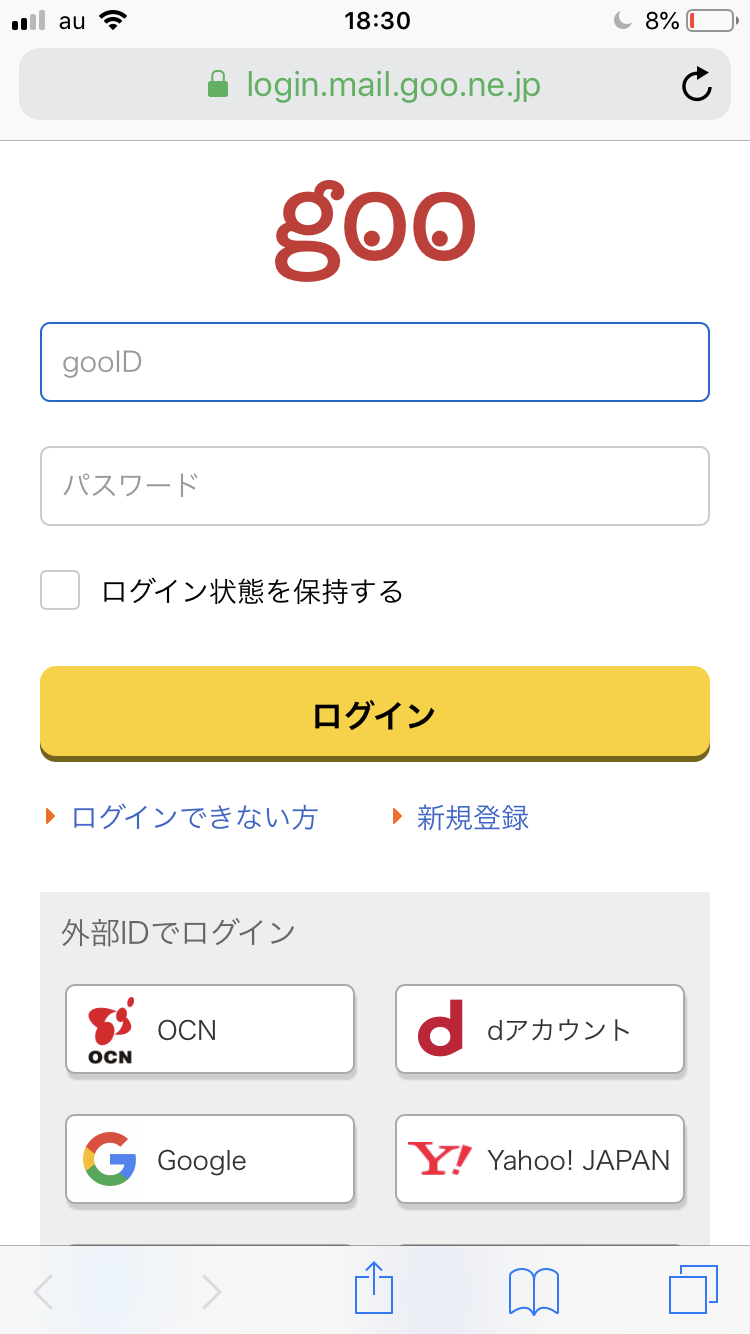This screenshot has width=750, height=1334.
Task: Show open tabs with the tabs icon
Action: [x=693, y=1289]
